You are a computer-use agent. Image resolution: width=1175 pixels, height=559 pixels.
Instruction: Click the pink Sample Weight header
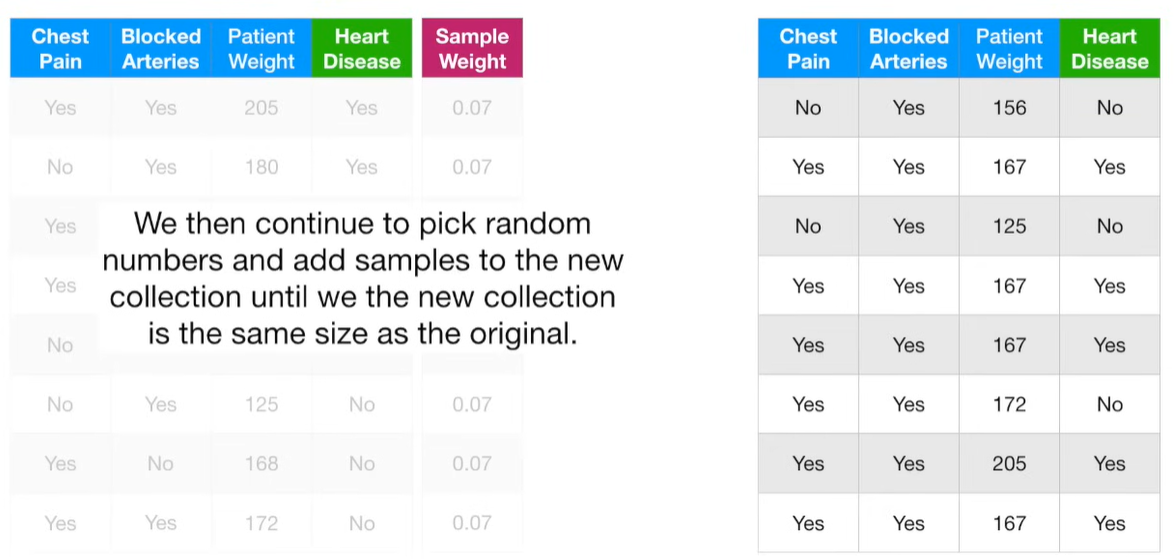472,49
